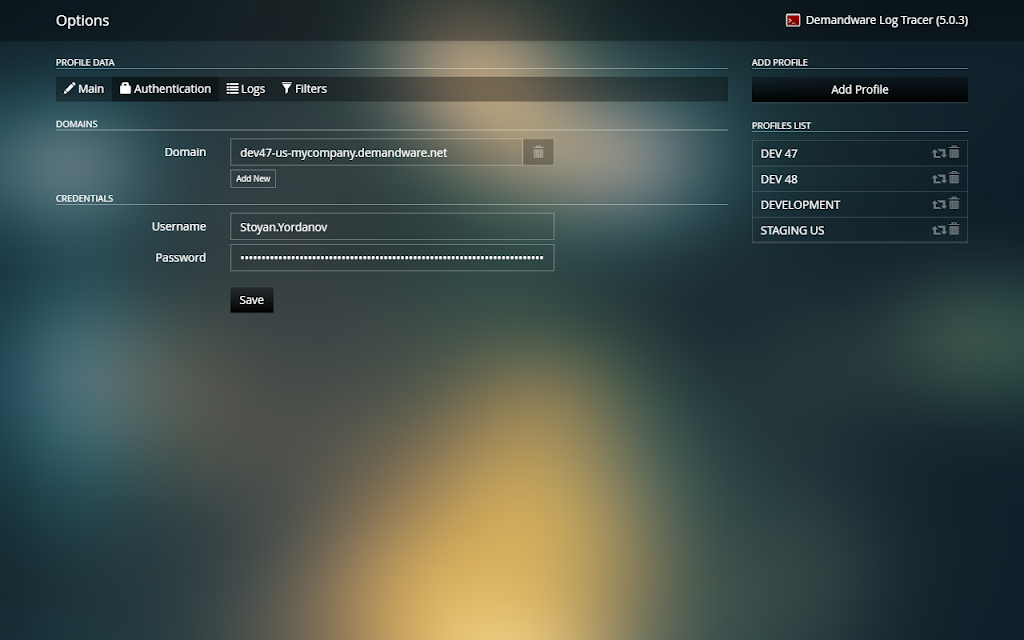
Task: Click the Password input field
Action: tap(392, 257)
